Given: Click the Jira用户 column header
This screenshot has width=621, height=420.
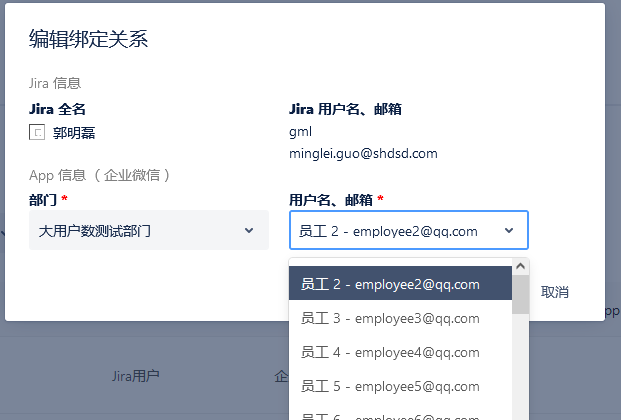Looking at the screenshot, I should tap(135, 376).
